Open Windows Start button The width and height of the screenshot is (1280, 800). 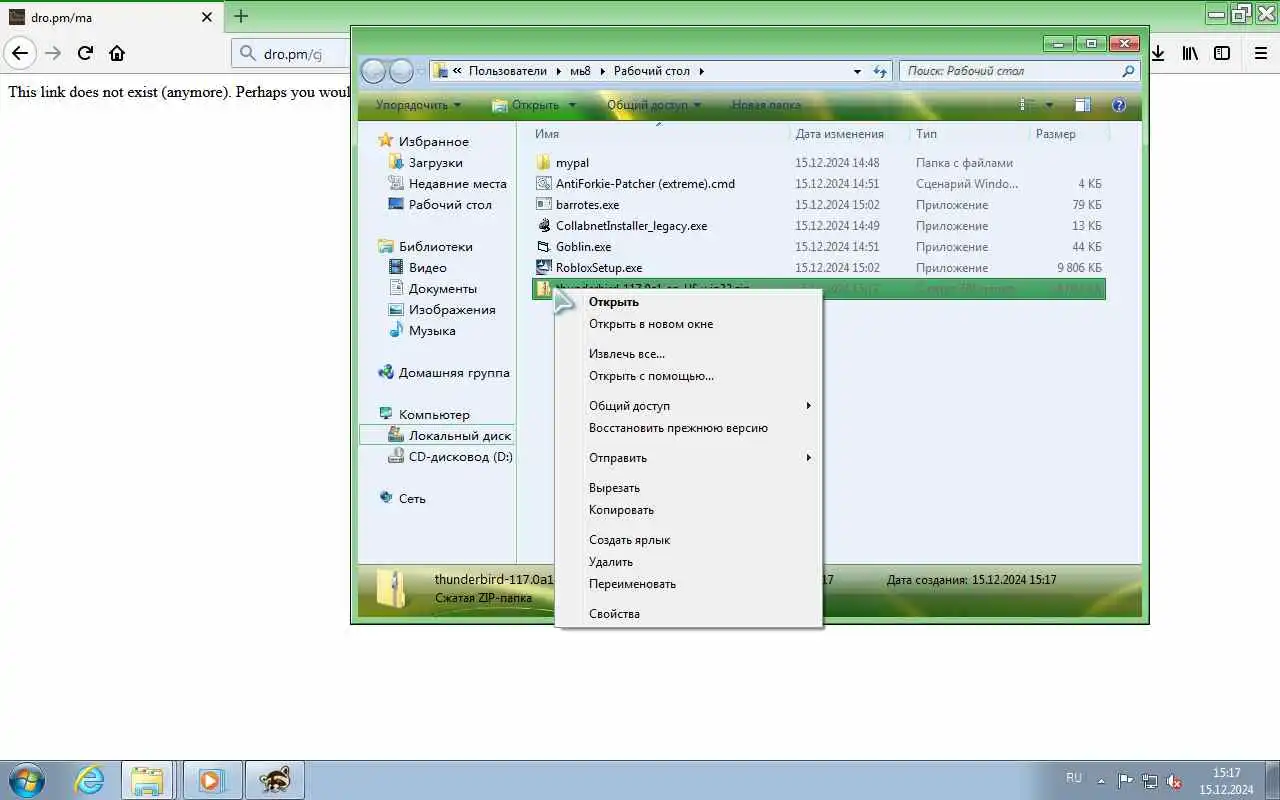pos(26,780)
